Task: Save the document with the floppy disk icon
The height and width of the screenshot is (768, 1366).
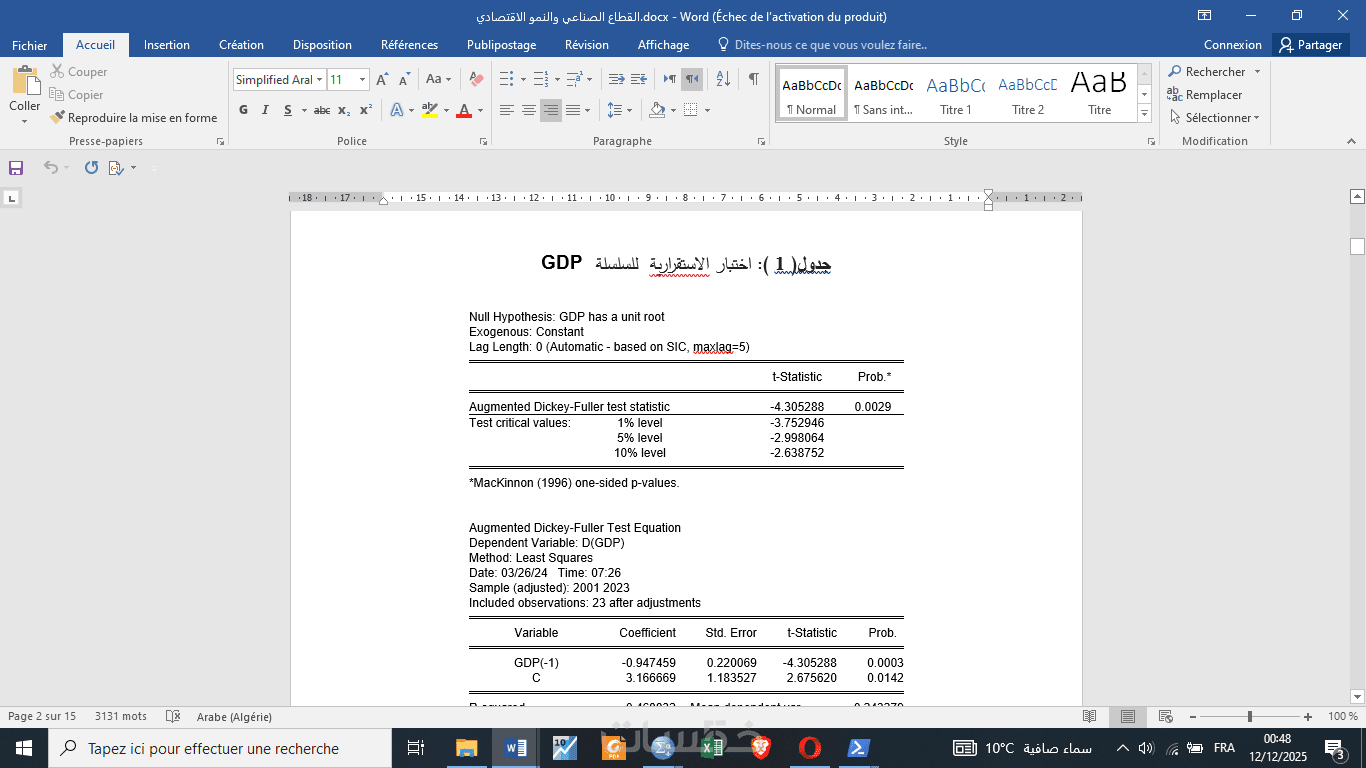Action: point(16,168)
